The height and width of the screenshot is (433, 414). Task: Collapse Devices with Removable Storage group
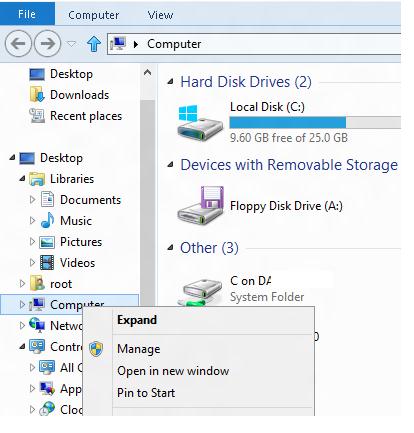tap(170, 164)
